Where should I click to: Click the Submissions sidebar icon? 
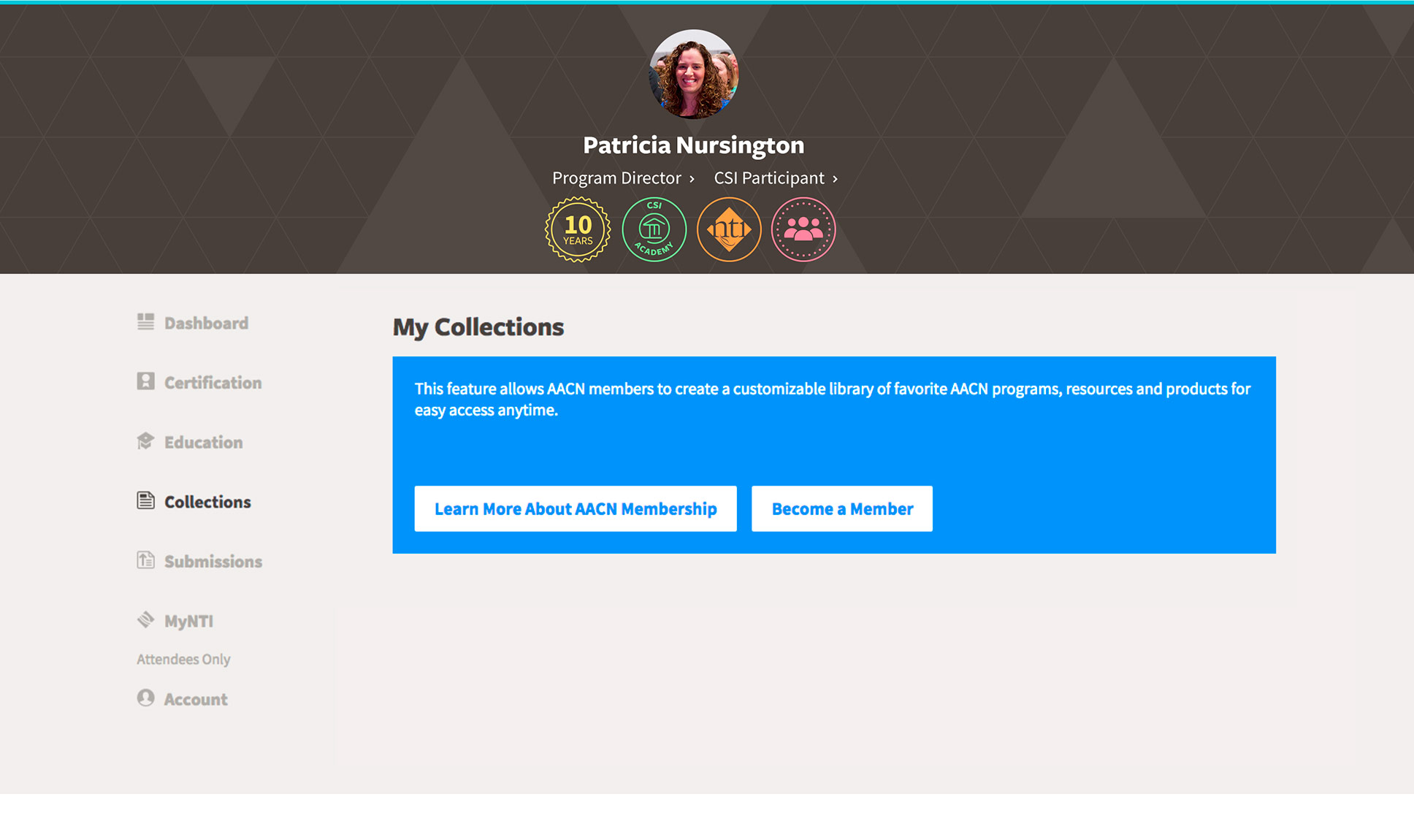145,560
